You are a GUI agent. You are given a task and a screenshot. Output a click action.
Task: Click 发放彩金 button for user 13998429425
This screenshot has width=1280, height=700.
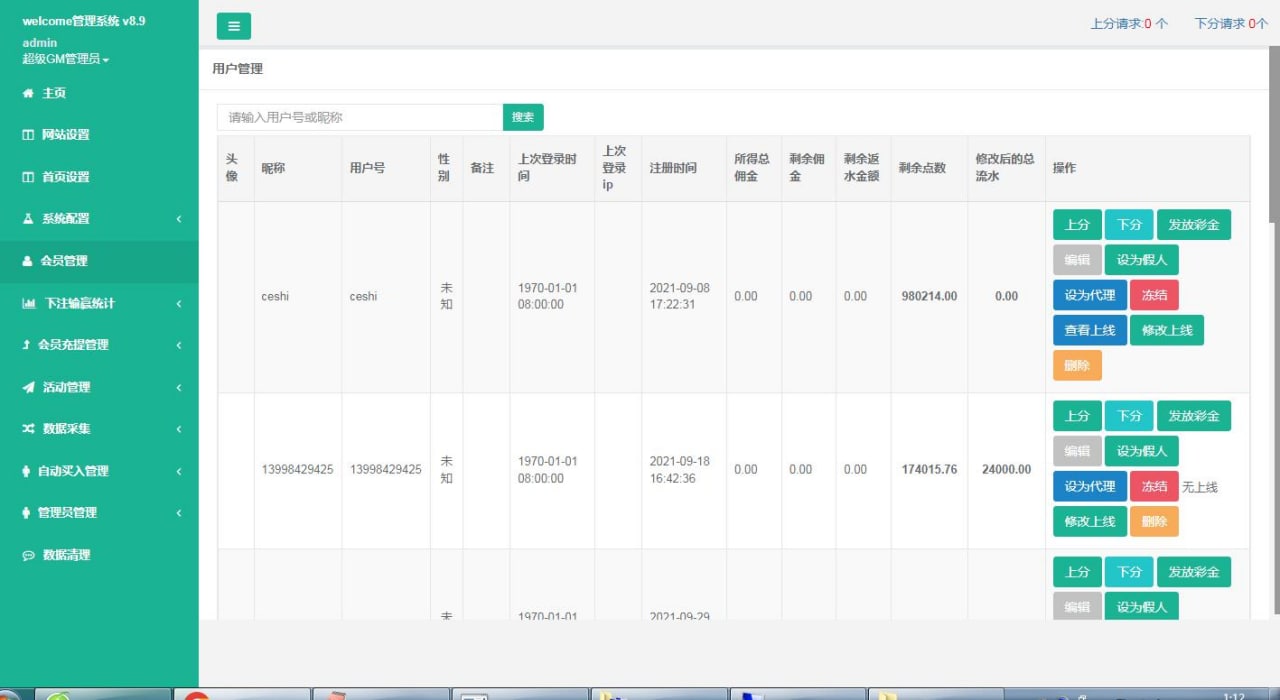coord(1193,416)
